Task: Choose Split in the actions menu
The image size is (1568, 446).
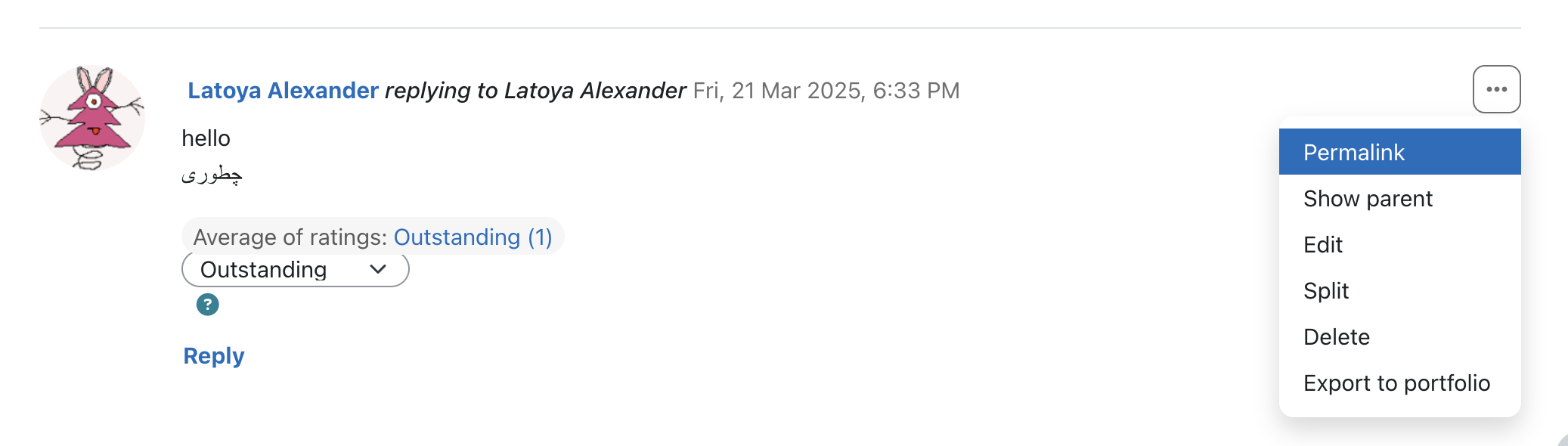Action: (x=1399, y=290)
